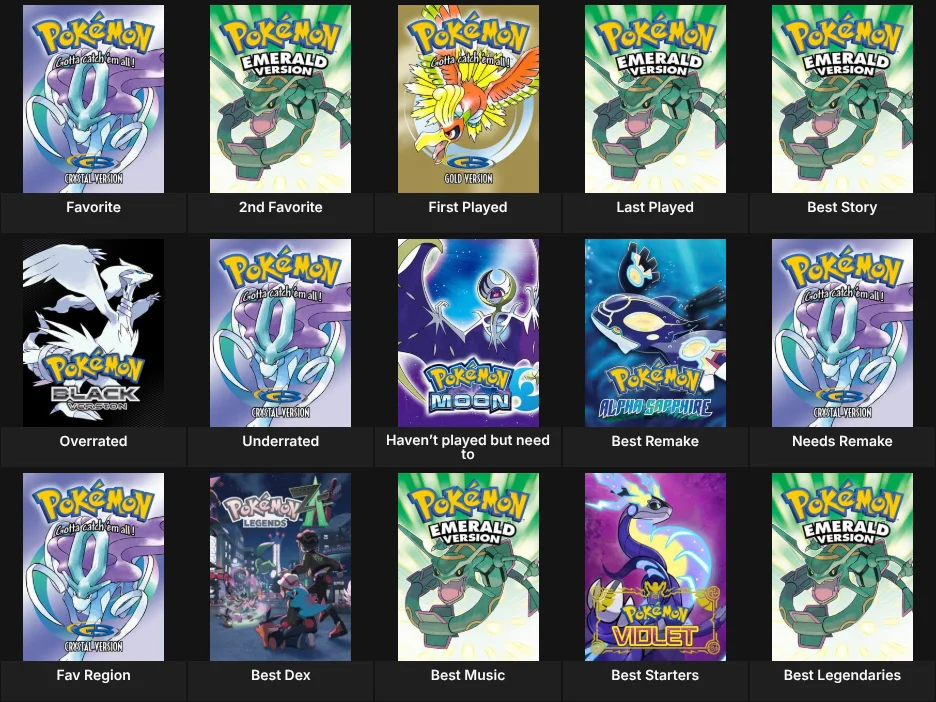Select the Pokémon Violet cover for Best Starters
The height and width of the screenshot is (702, 936).
pos(655,567)
